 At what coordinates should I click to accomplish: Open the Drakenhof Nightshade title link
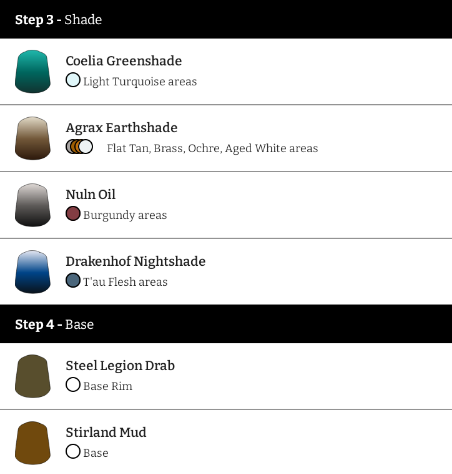[x=135, y=261]
